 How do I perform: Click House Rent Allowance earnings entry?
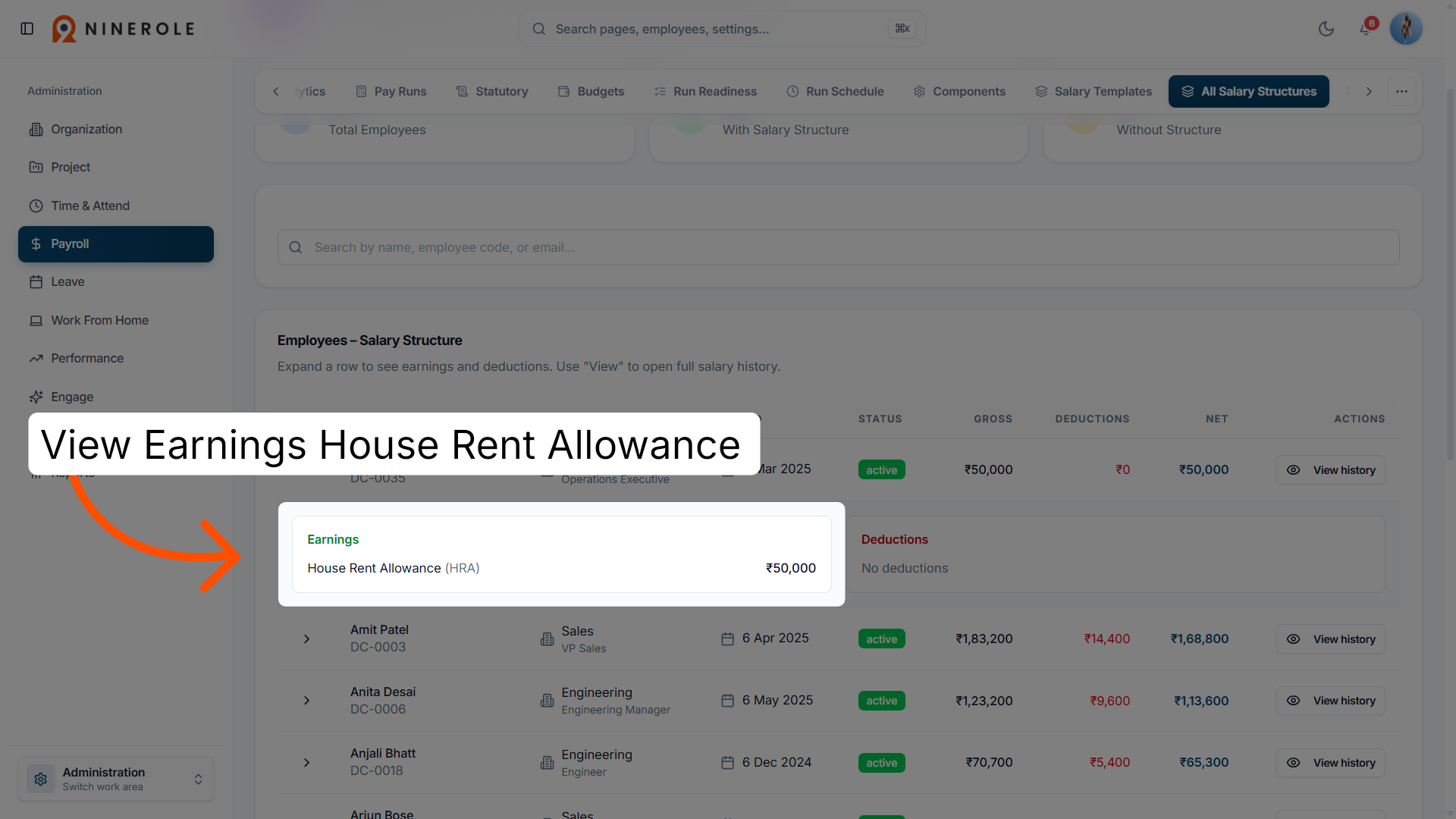click(x=561, y=568)
